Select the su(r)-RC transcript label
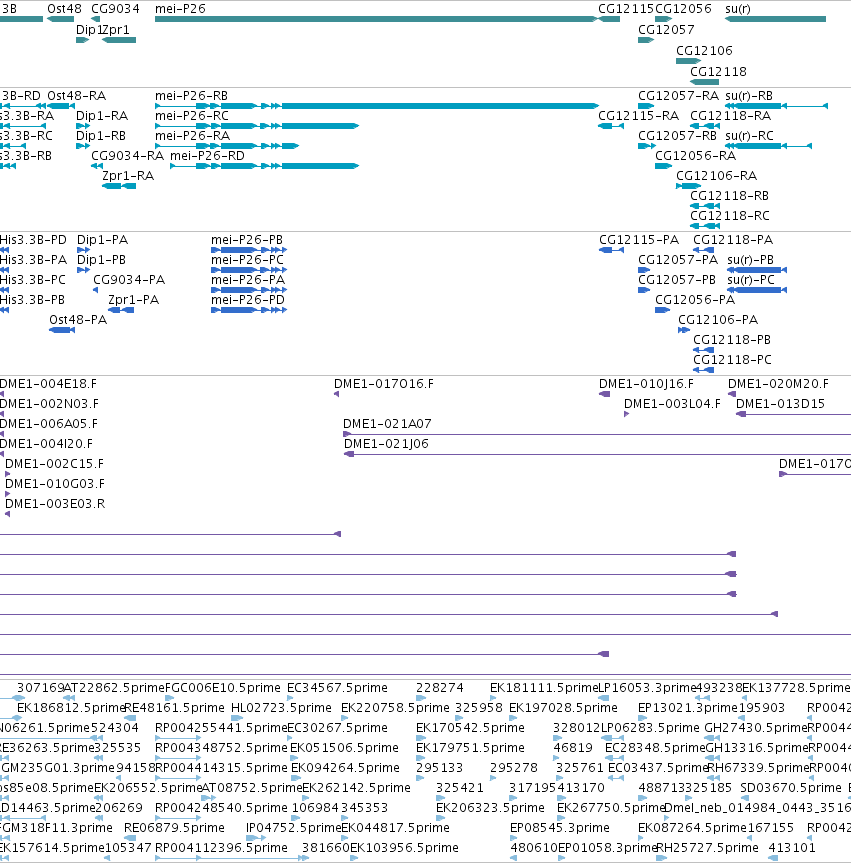 point(749,136)
